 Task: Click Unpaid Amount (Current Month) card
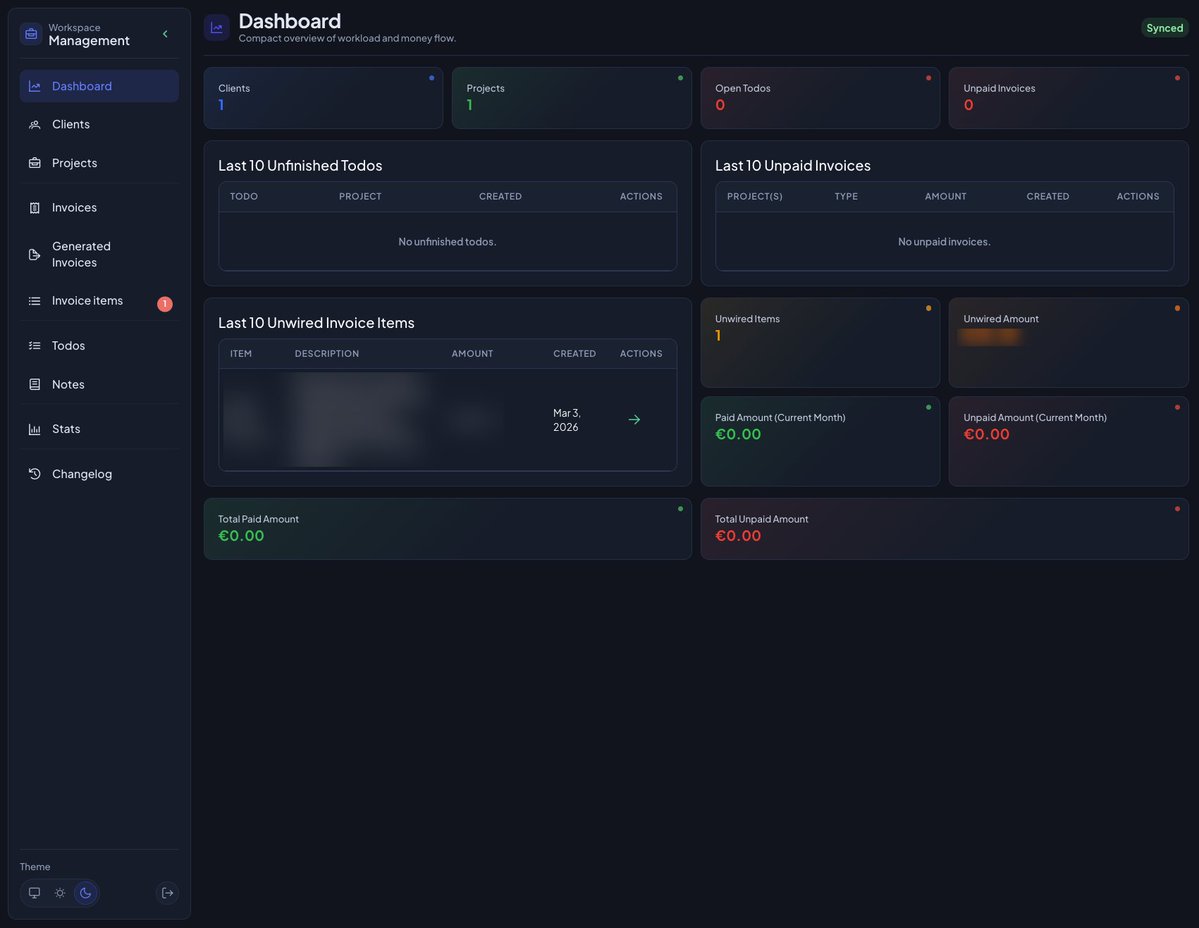[x=1068, y=441]
